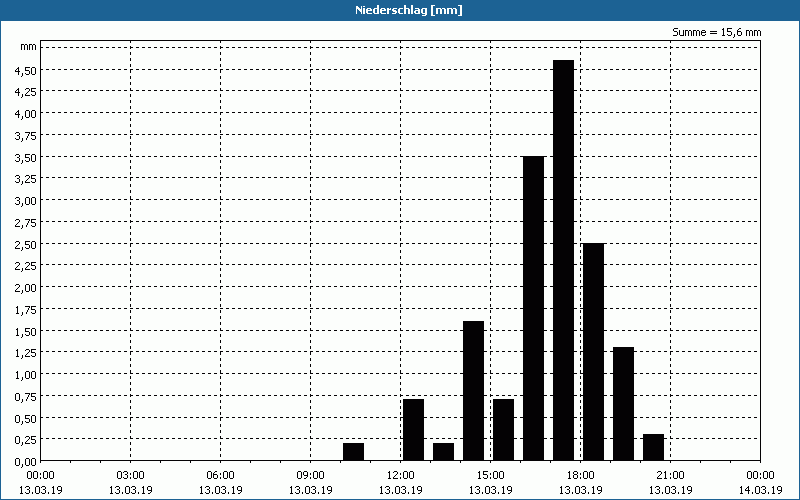Viewport: 800px width, 500px height.
Task: Click the 00:00 time label for 13.03.19
Action: (x=40, y=476)
